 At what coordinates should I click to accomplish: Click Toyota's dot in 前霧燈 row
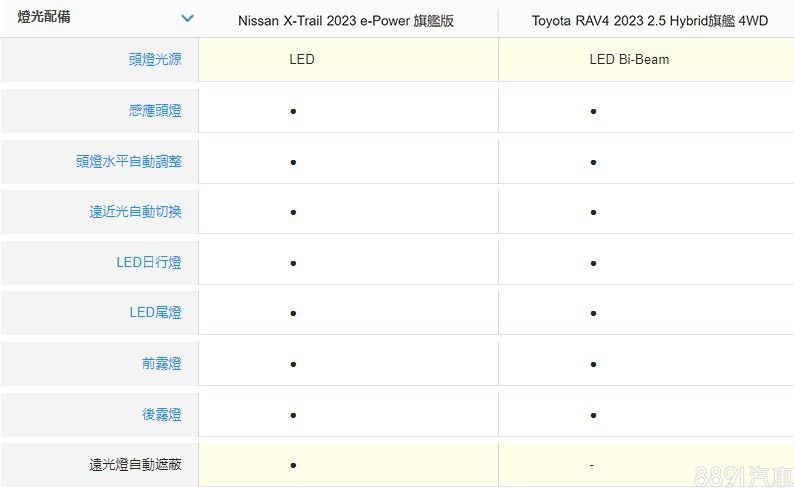click(593, 364)
